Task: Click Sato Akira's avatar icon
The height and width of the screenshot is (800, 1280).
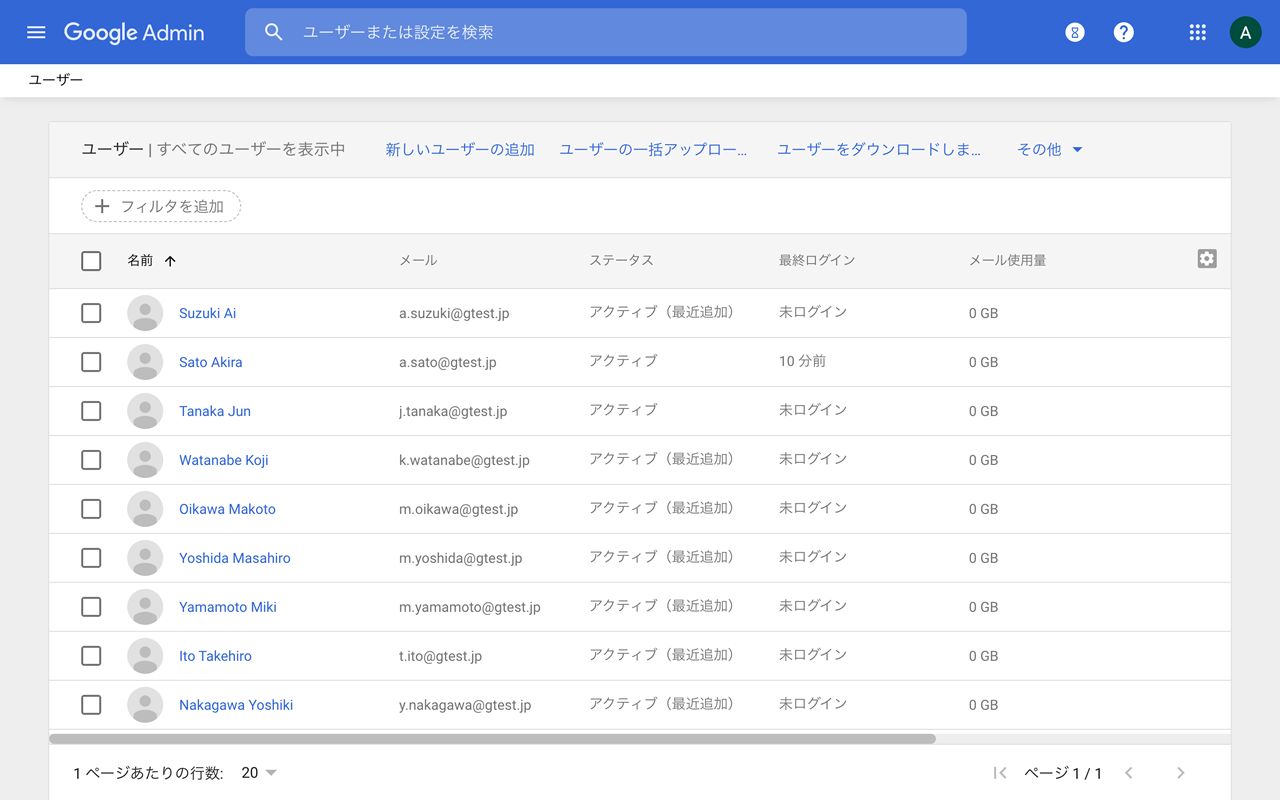Action: click(145, 362)
